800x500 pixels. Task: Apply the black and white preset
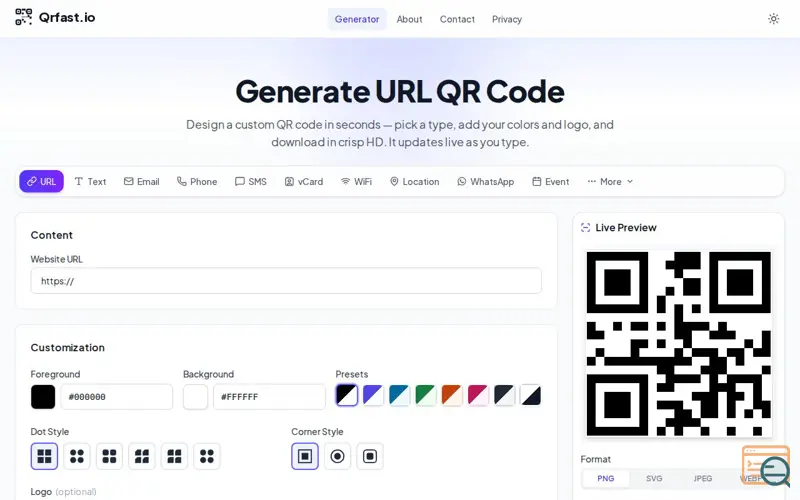(x=347, y=395)
